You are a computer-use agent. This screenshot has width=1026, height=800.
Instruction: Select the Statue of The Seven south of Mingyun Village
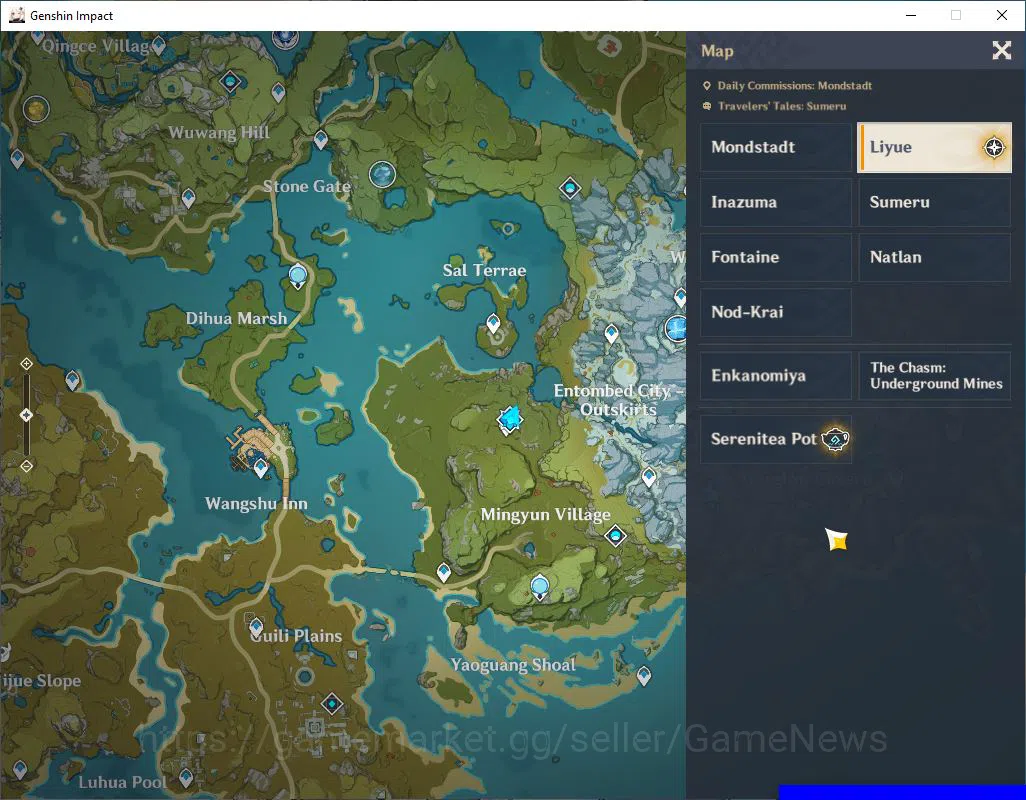click(540, 586)
